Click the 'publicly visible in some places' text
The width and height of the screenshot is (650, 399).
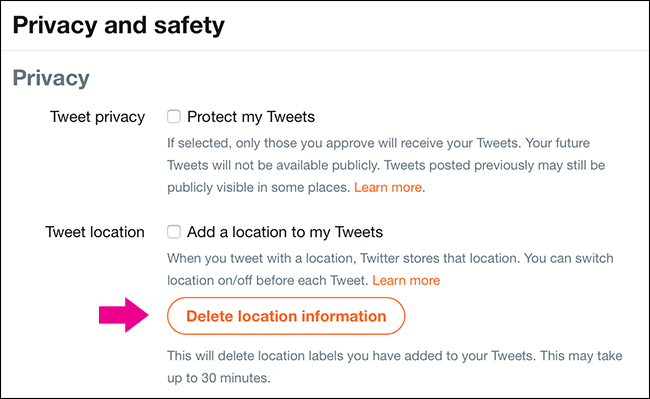259,188
